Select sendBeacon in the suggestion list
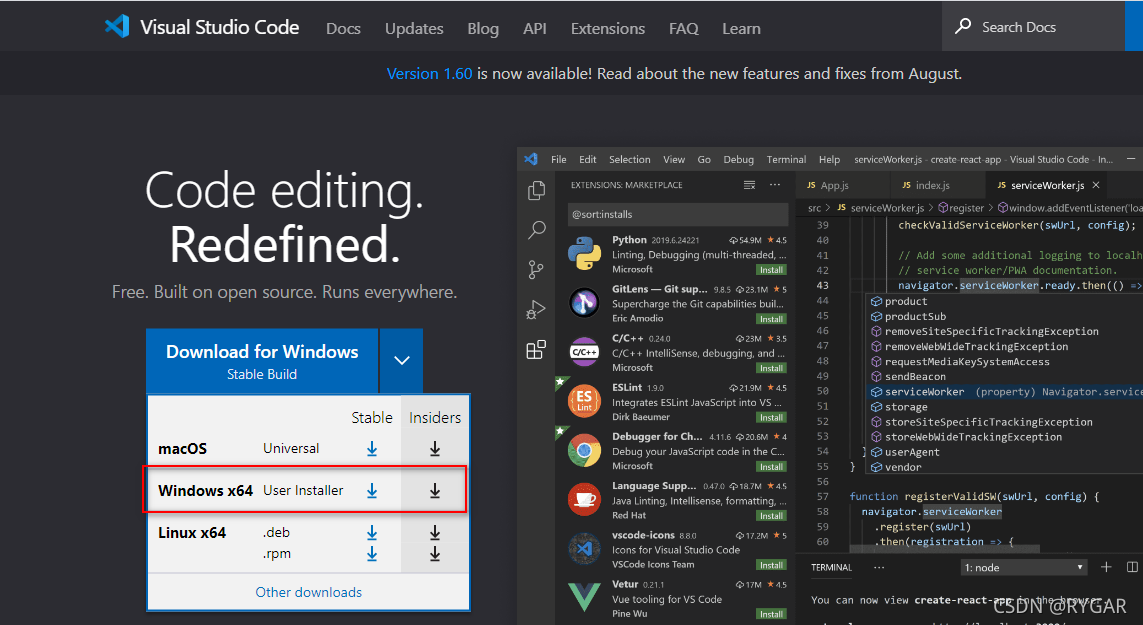 click(915, 376)
